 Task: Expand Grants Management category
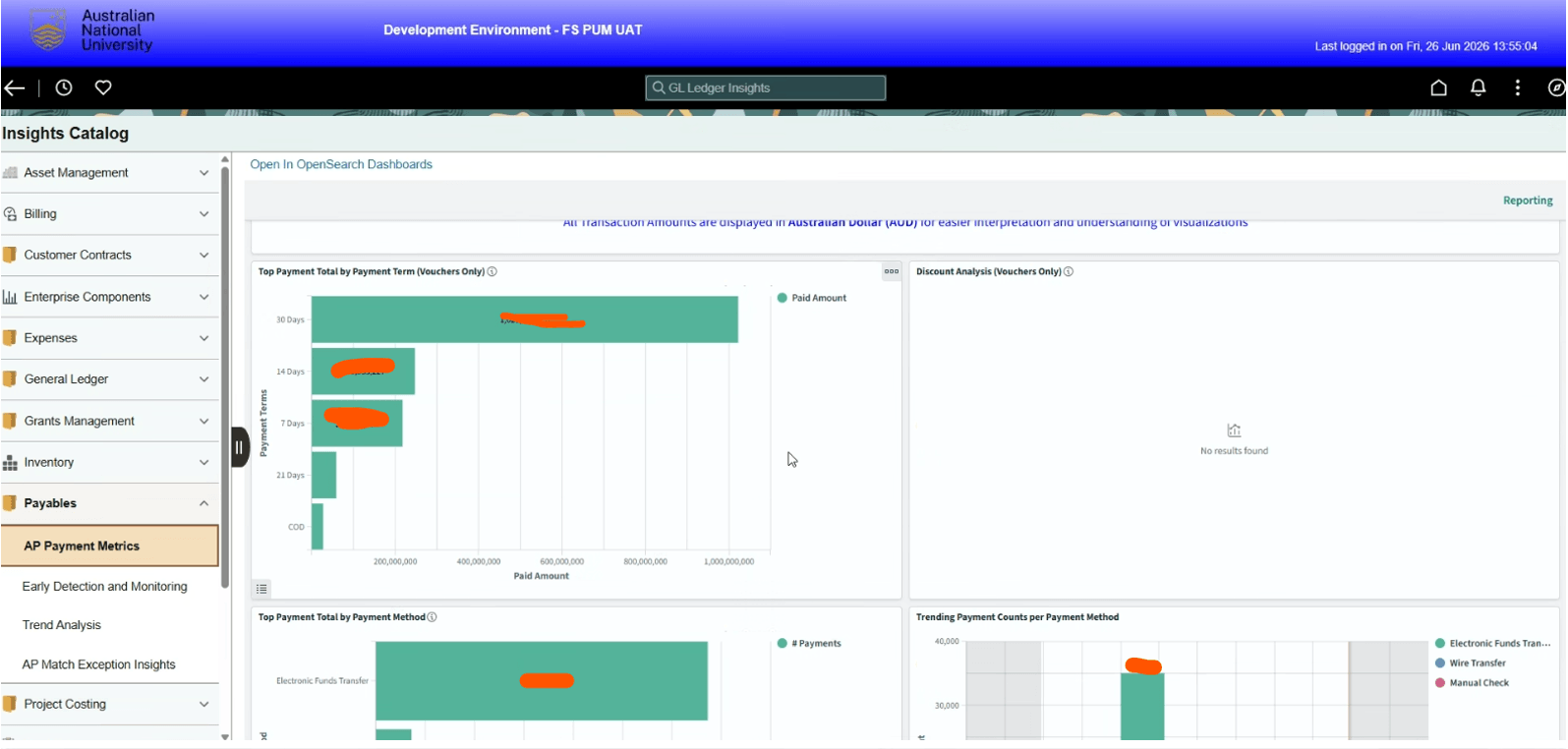204,421
